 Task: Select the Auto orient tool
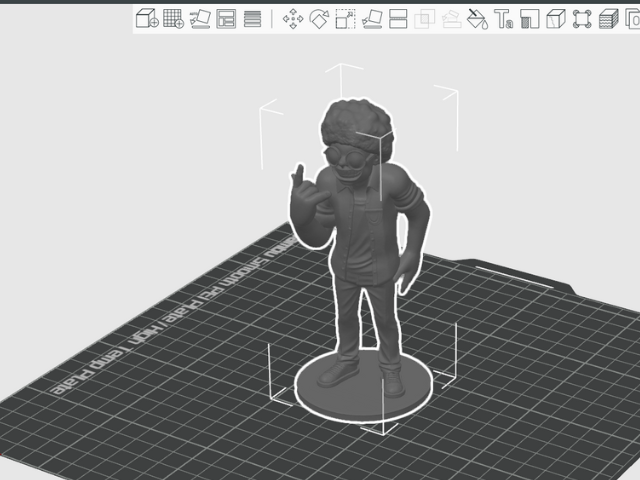(199, 18)
